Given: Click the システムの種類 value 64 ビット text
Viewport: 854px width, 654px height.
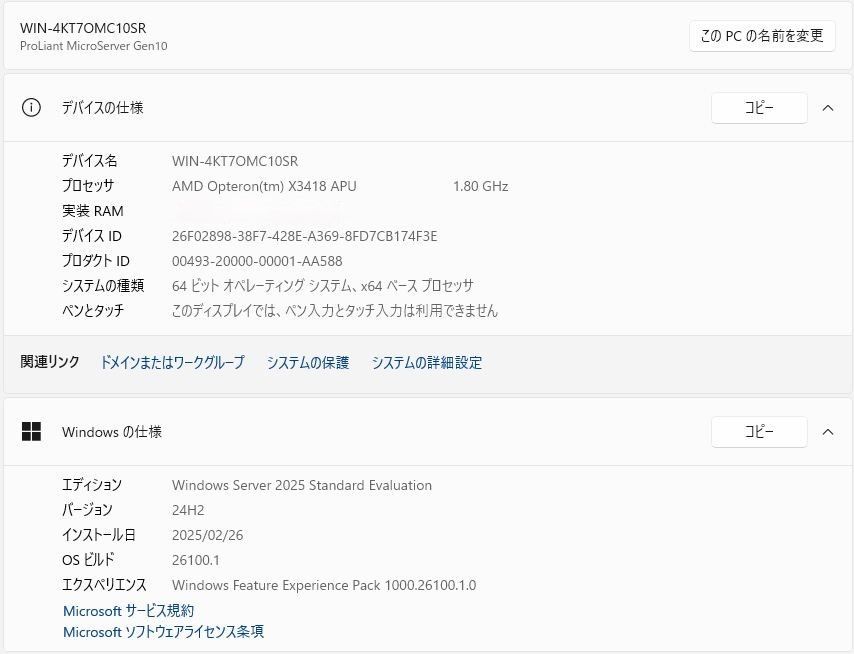Looking at the screenshot, I should 322,285.
